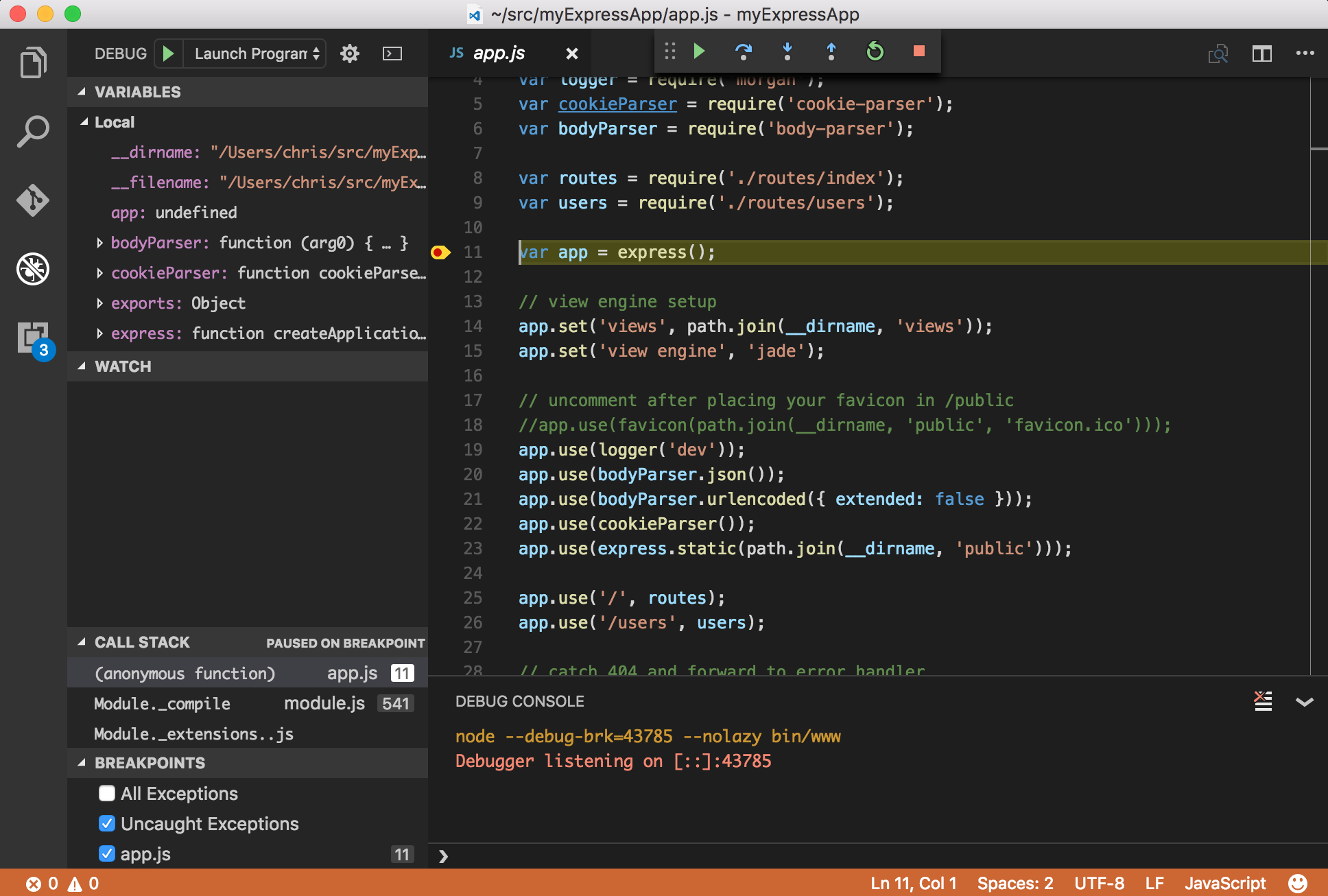Grab the debug toolbar drag handle
Viewport: 1328px width, 896px height.
pos(669,51)
